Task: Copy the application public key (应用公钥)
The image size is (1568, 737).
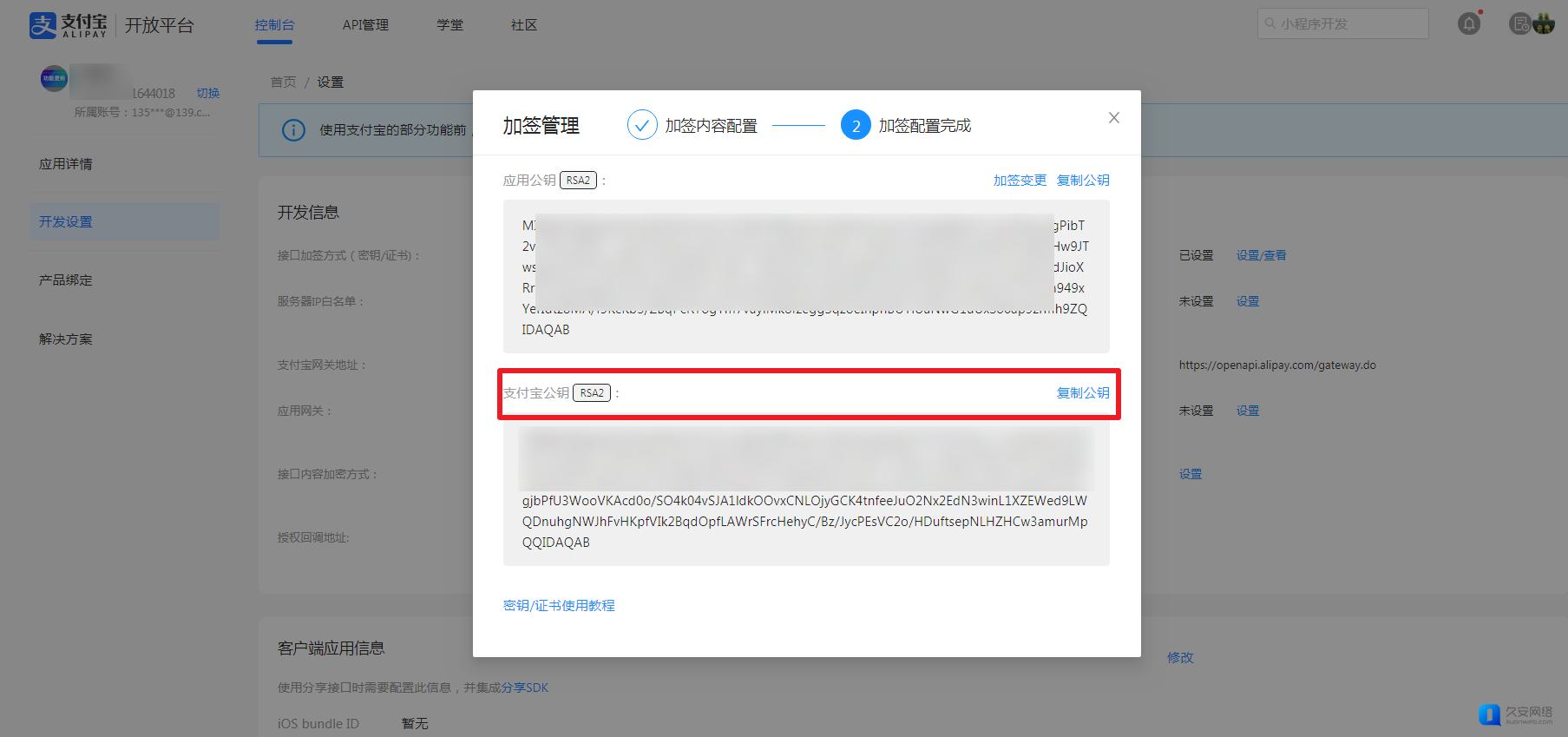Action: (x=1083, y=181)
